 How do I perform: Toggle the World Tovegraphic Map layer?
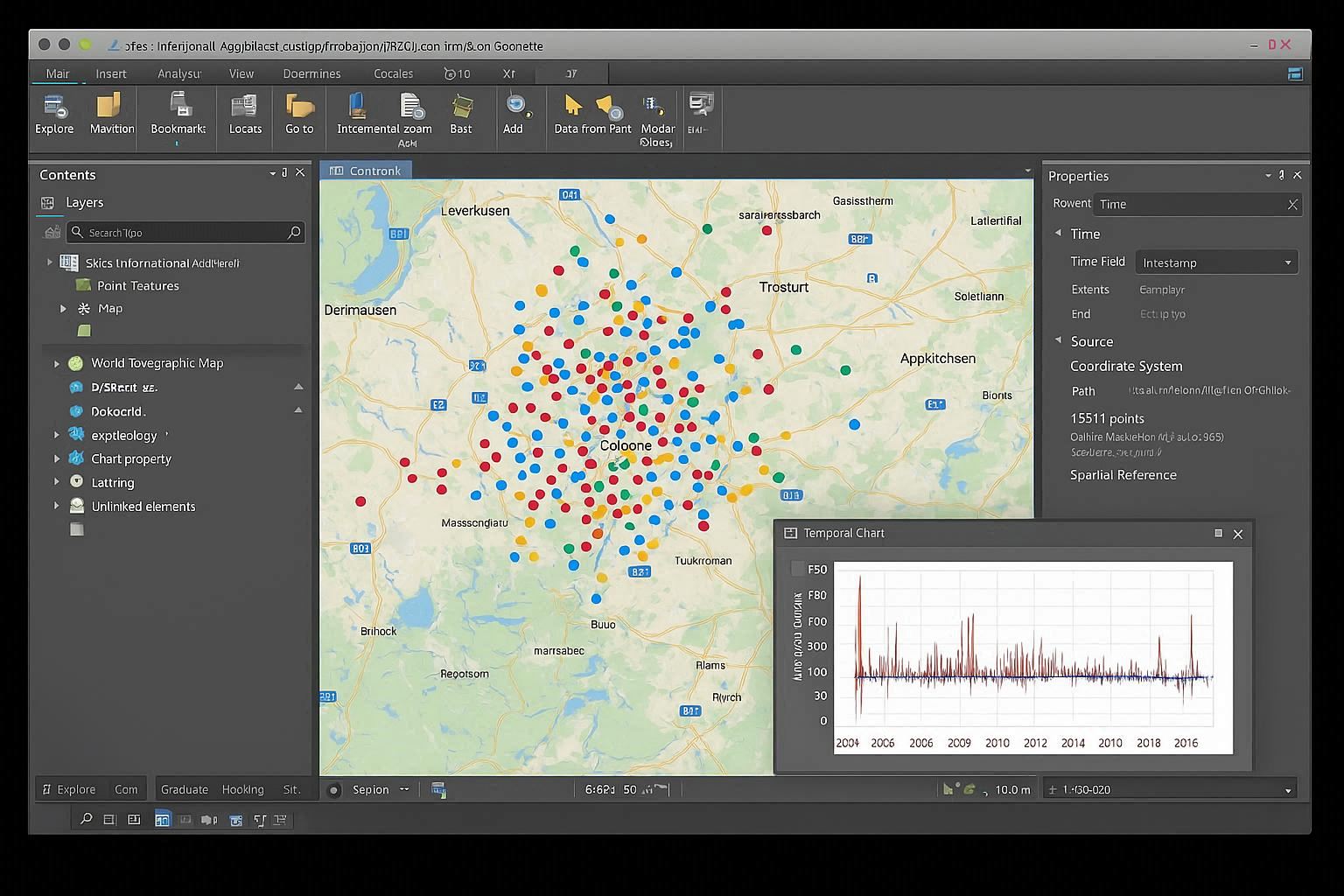[74, 363]
